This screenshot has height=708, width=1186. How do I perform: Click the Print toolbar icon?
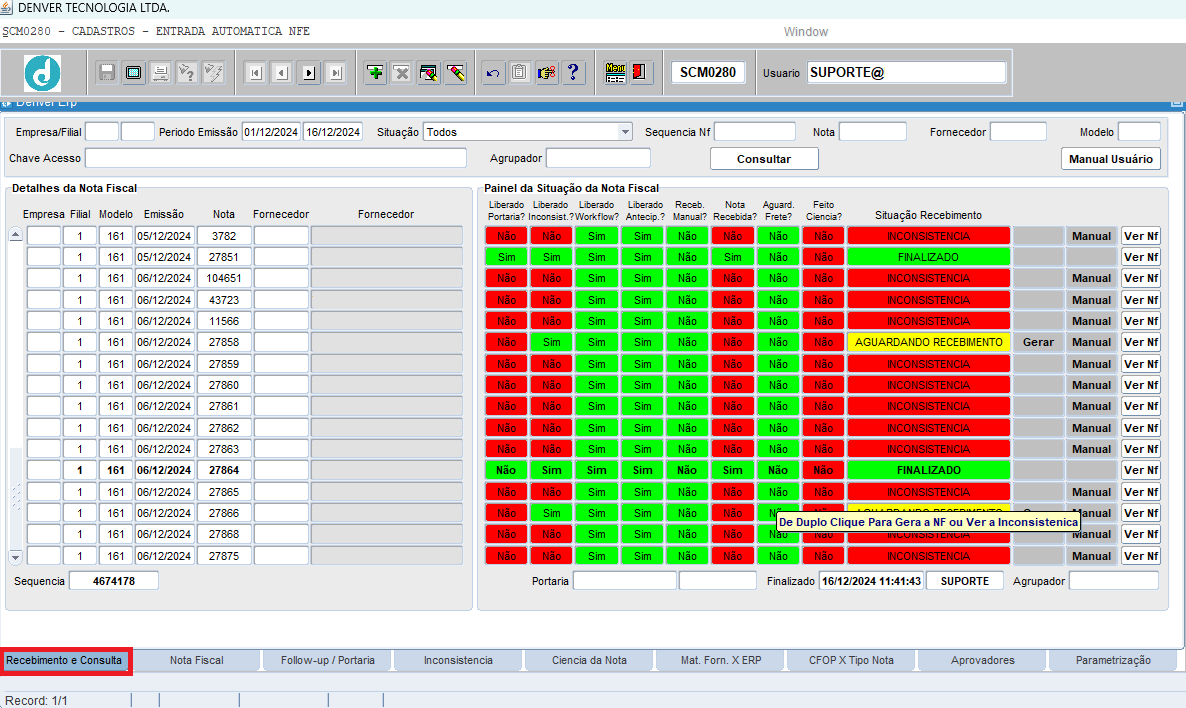pyautogui.click(x=160, y=73)
